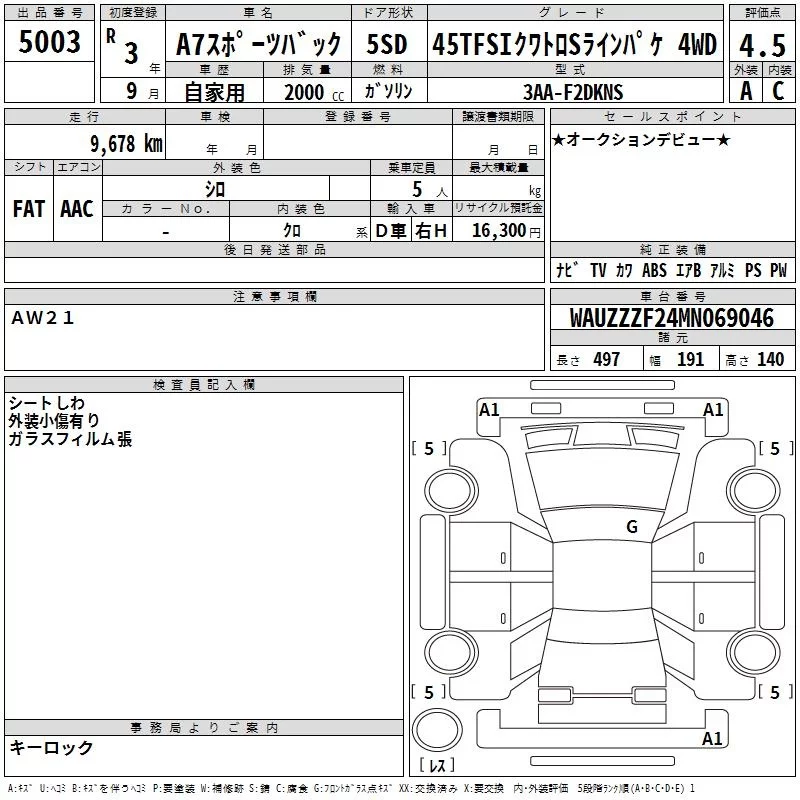Click the upper-right A1 damage mark
This screenshot has width=800, height=800.
(713, 410)
